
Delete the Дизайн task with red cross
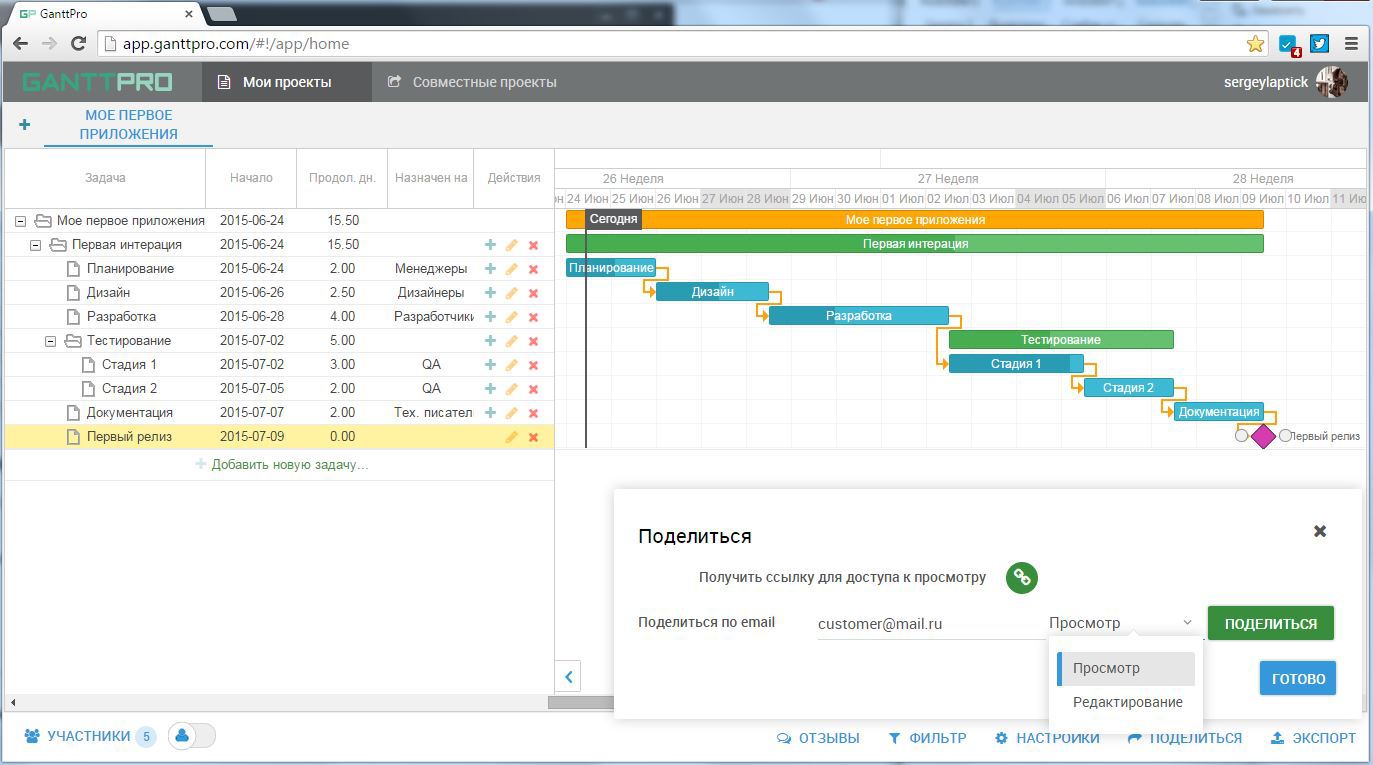[x=533, y=293]
